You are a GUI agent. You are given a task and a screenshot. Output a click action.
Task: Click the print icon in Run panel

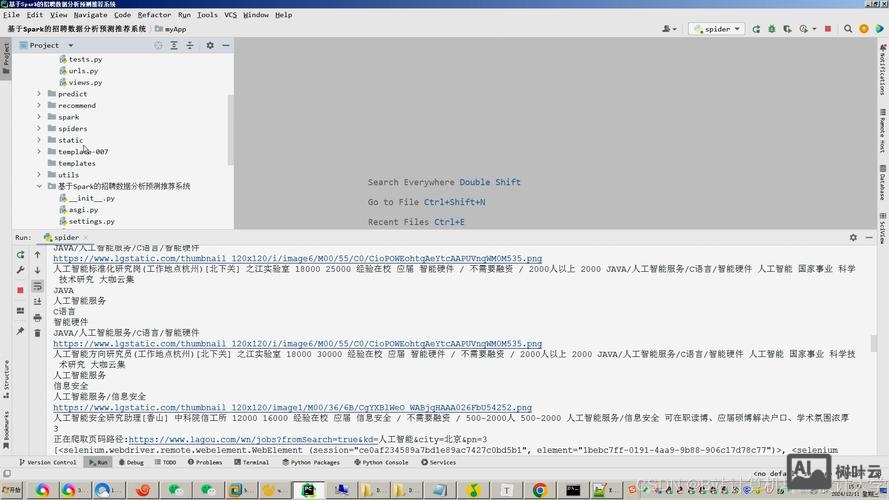[37, 317]
